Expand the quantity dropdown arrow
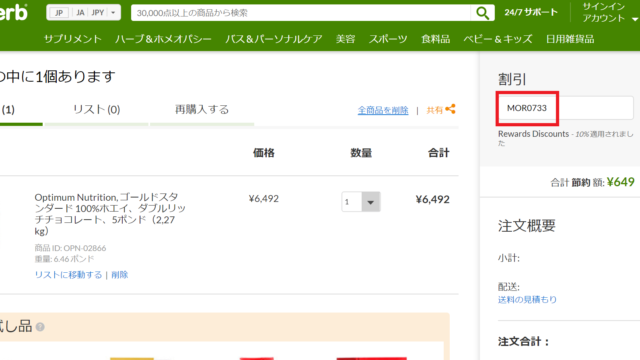640x360 pixels. [371, 202]
